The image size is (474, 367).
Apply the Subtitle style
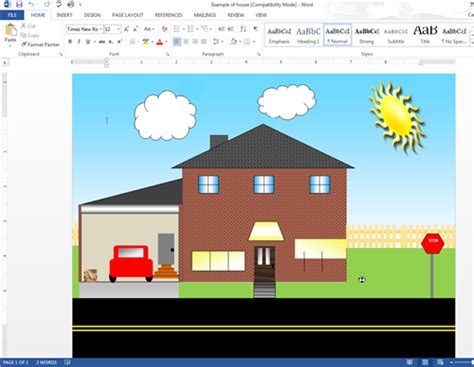[x=396, y=35]
